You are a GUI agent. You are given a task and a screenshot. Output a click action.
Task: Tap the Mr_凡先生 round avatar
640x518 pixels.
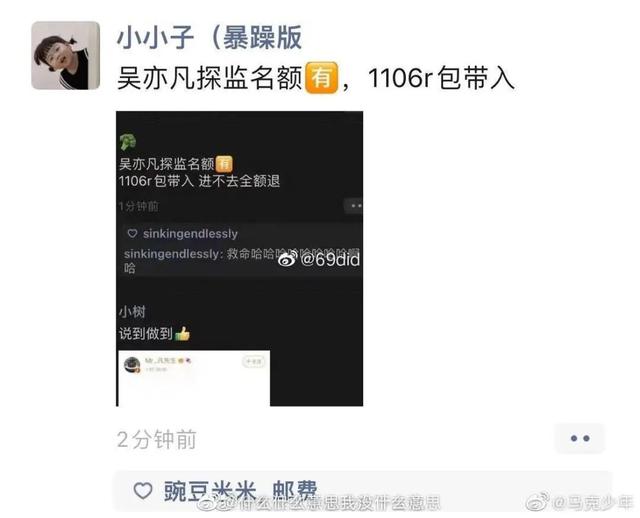coord(132,365)
